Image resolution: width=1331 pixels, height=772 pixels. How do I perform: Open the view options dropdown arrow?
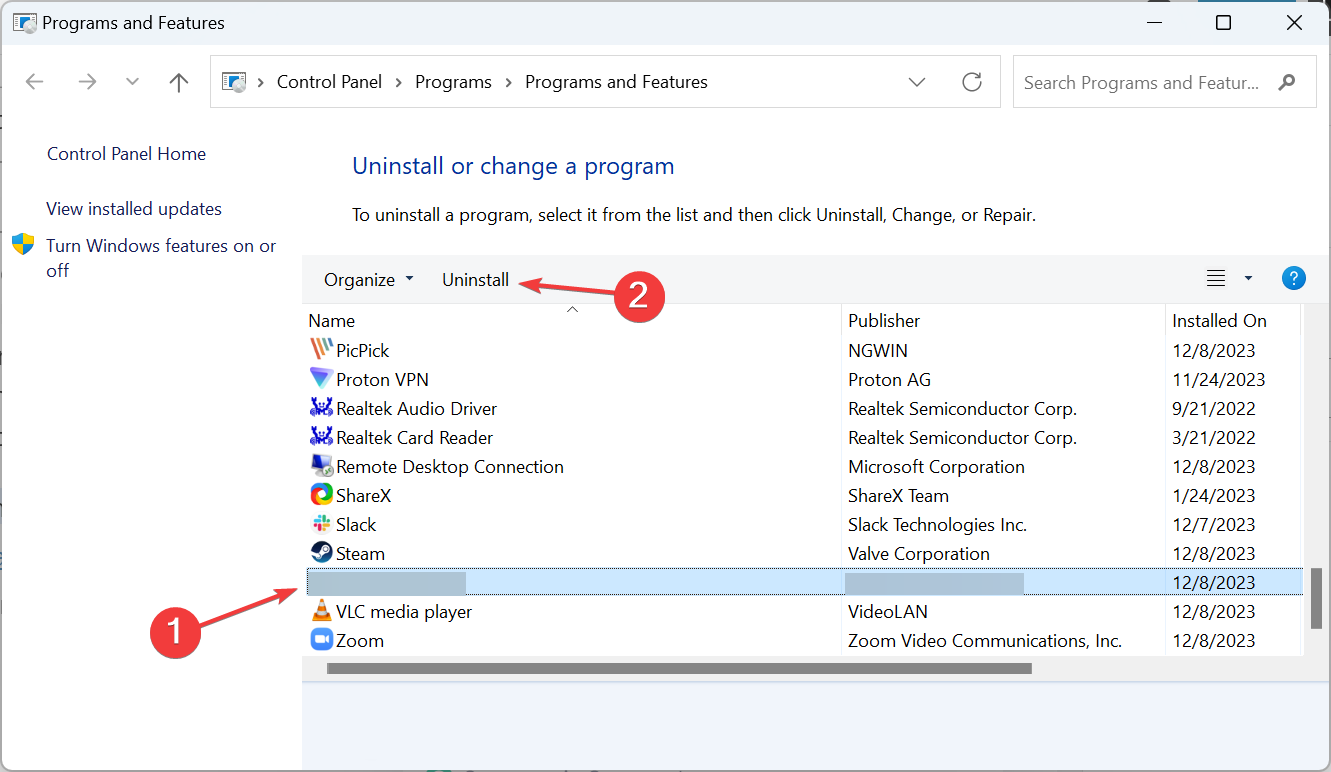tap(1248, 278)
